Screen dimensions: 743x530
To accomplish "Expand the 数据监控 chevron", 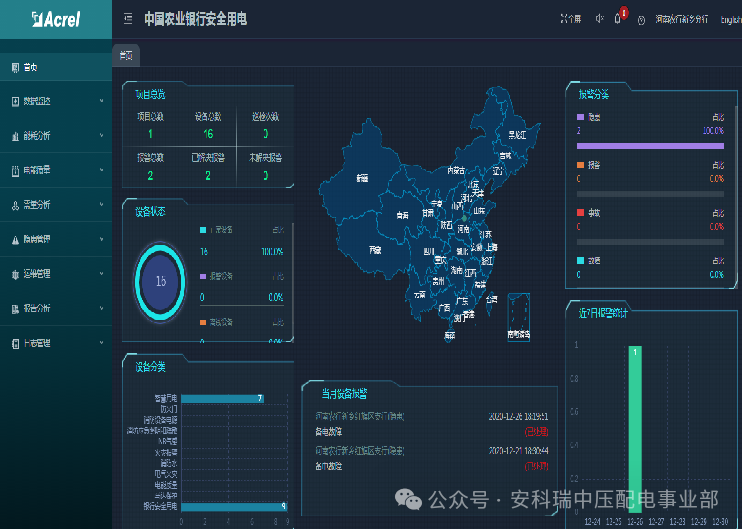I will pos(101,101).
